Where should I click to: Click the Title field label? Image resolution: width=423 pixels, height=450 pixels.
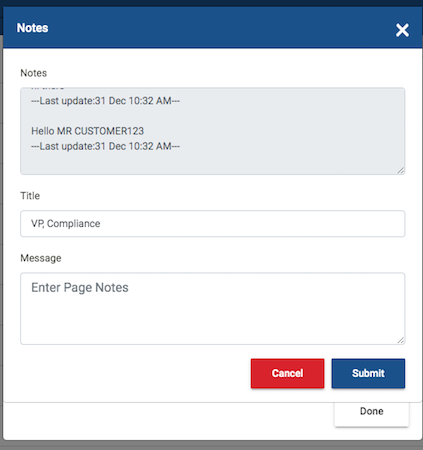click(30, 196)
